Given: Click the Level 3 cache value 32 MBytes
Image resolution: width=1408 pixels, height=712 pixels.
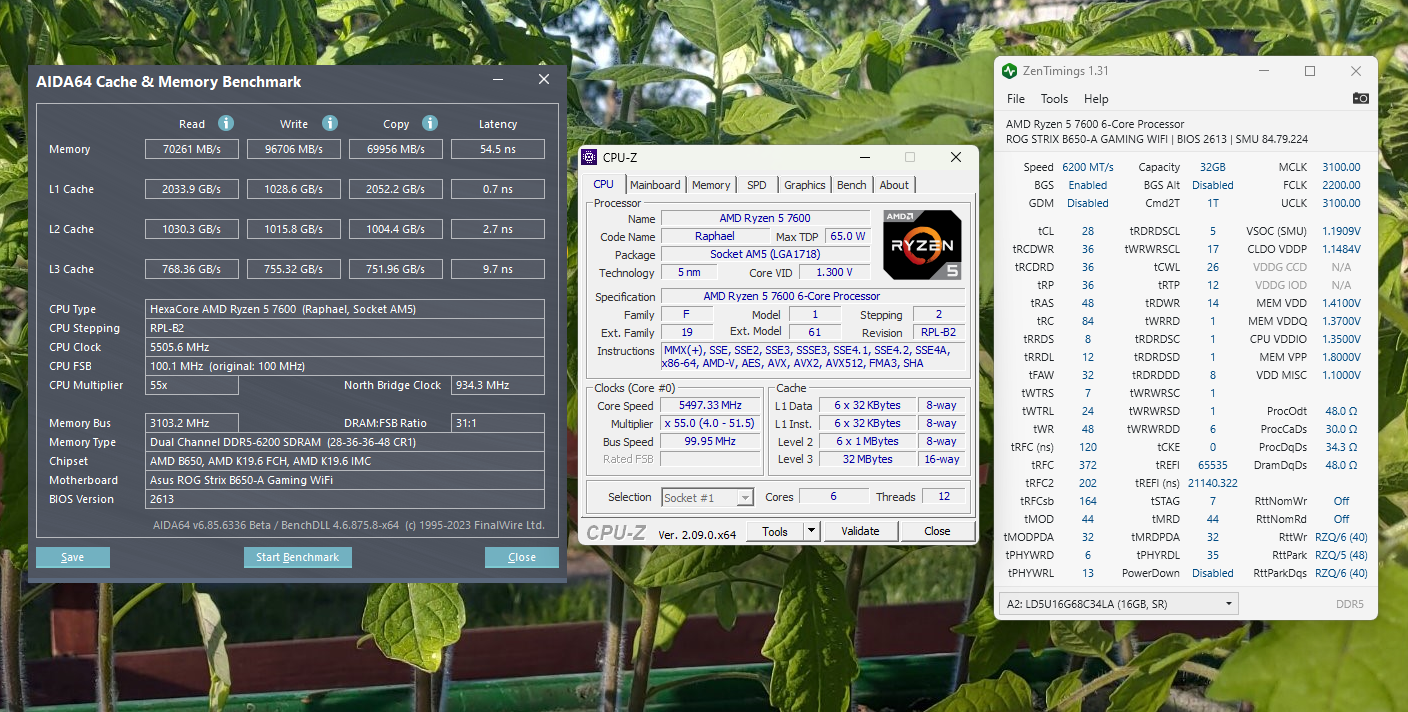Looking at the screenshot, I should (868, 459).
